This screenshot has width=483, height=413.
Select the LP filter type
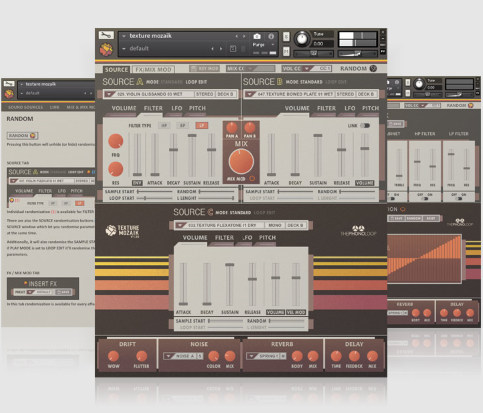[x=201, y=126]
